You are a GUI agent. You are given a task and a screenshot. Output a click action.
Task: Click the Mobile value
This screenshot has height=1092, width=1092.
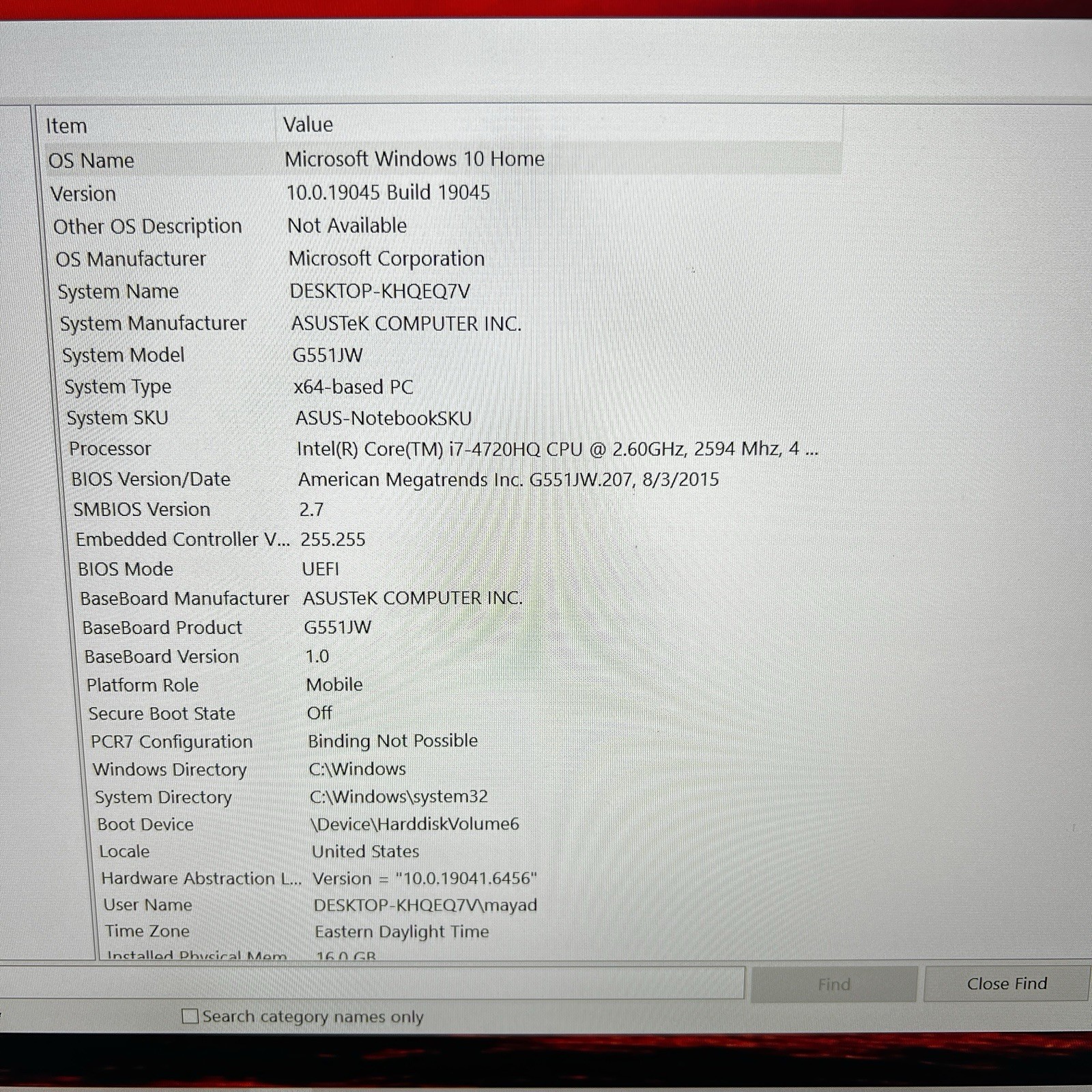[x=334, y=685]
